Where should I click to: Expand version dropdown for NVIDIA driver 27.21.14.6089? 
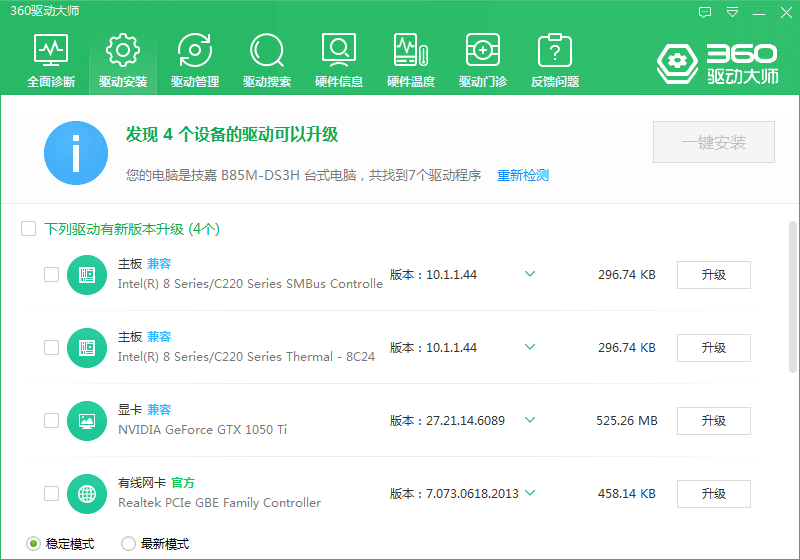tap(530, 420)
